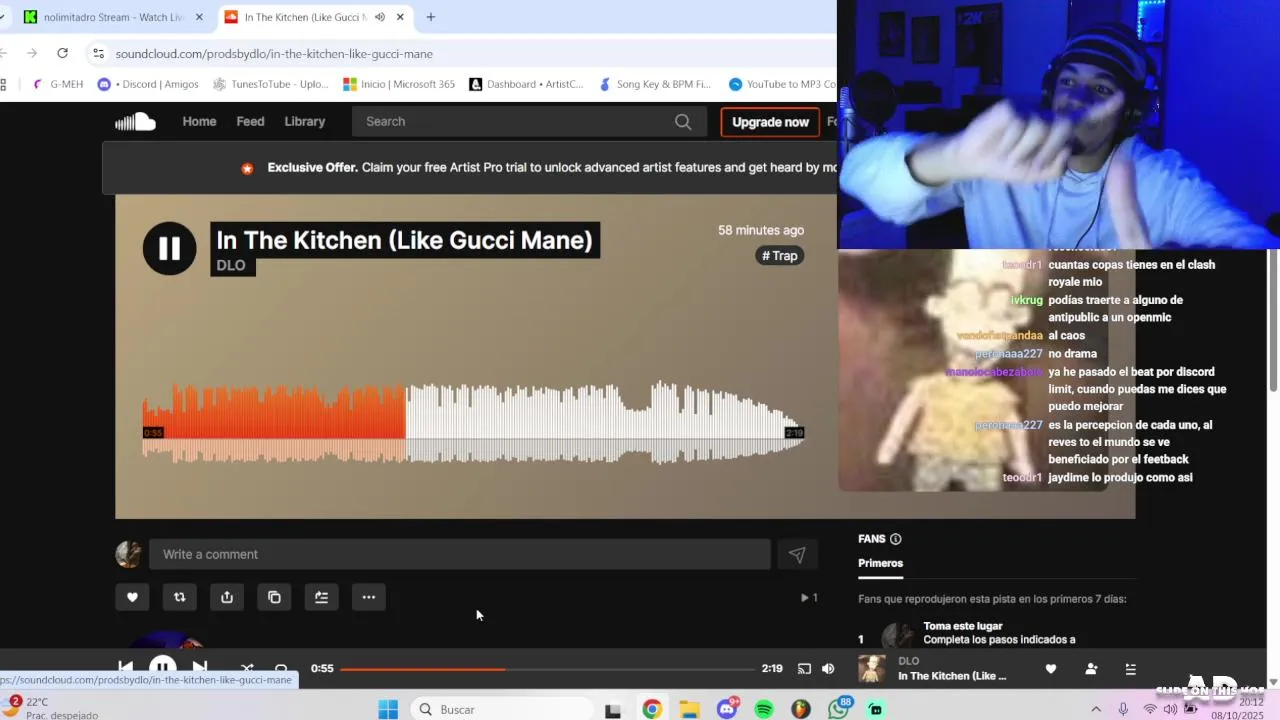Open WhatsApp from the taskbar
The height and width of the screenshot is (720, 1280).
coord(839,709)
